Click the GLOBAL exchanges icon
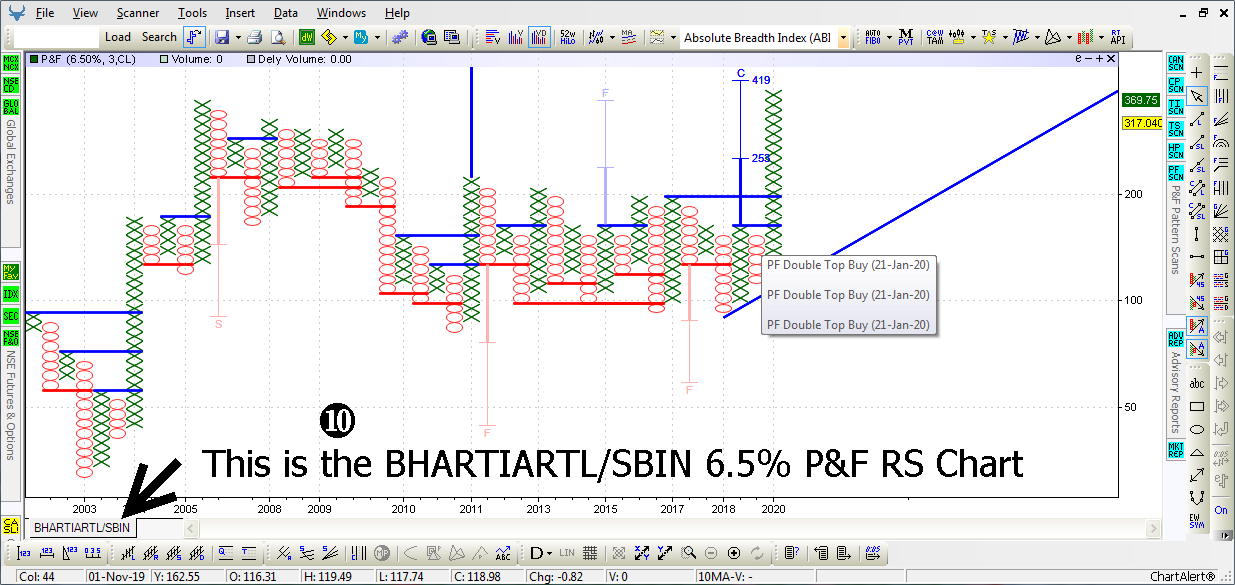This screenshot has width=1235, height=585. coord(10,107)
